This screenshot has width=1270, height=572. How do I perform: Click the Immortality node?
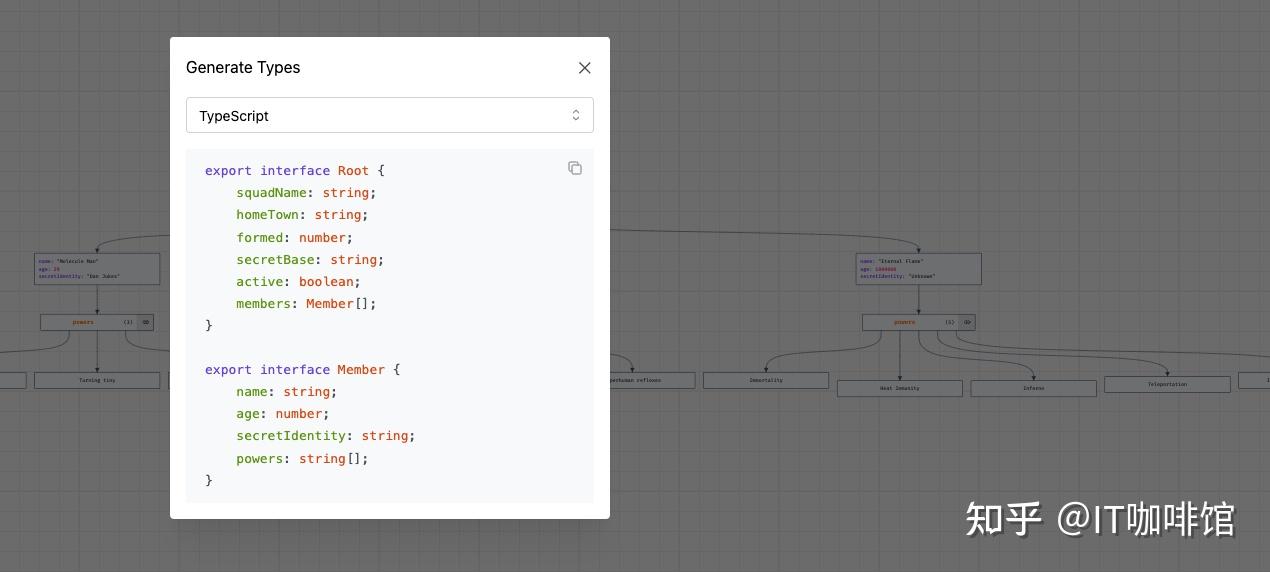pos(766,380)
